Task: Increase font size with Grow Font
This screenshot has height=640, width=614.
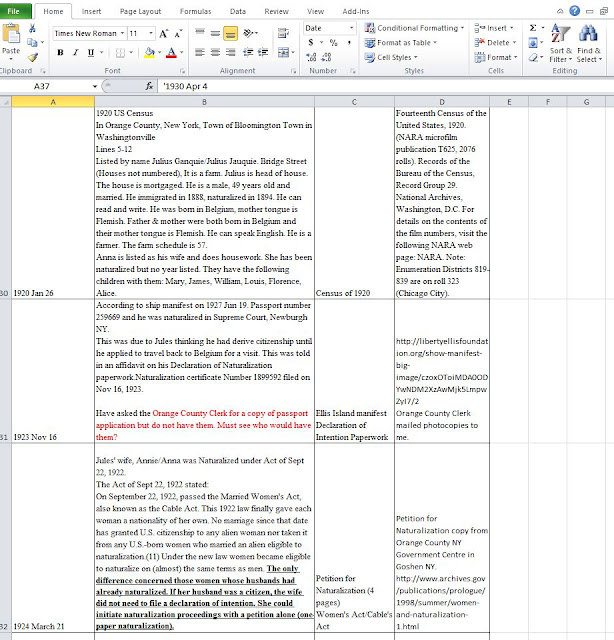Action: (164, 33)
